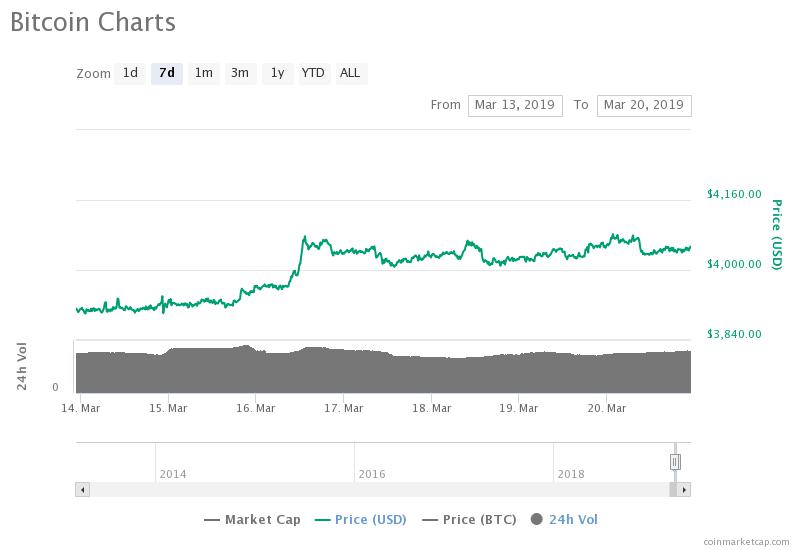The height and width of the screenshot is (550, 800).
Task: Toggle Price (USD) series in legend
Action: point(361,519)
